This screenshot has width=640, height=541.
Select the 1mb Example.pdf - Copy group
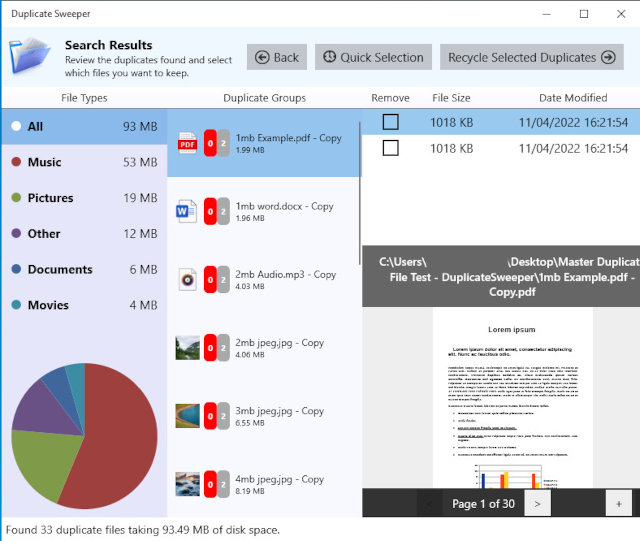[264, 143]
